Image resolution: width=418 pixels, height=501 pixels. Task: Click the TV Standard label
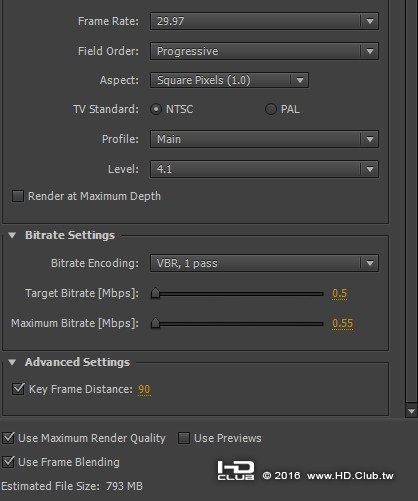pos(106,109)
